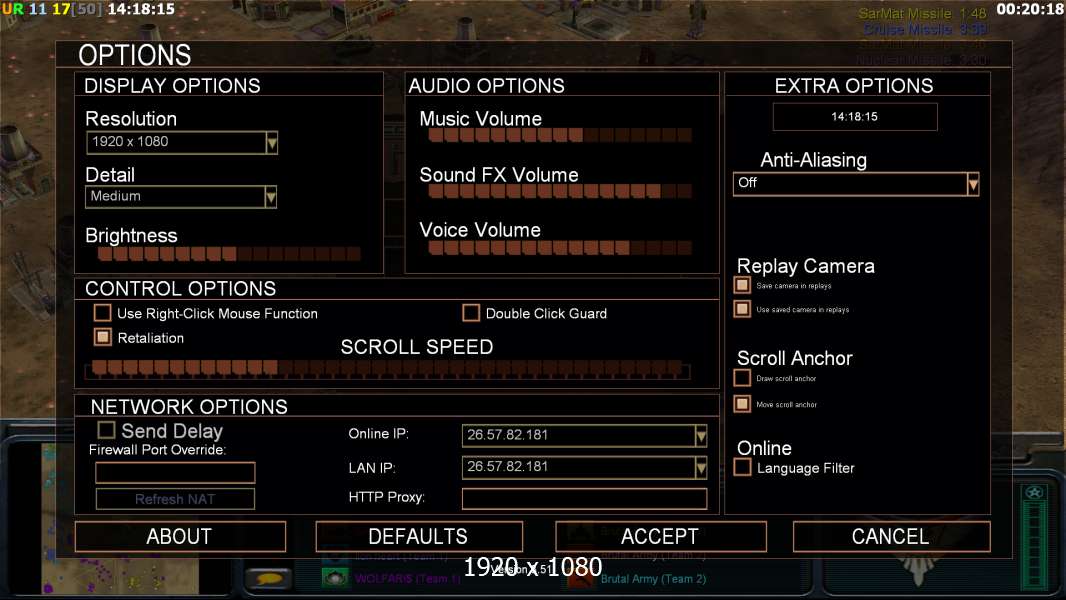Image resolution: width=1066 pixels, height=600 pixels.
Task: Adjust the Sound FX Volume slider
Action: pyautogui.click(x=560, y=191)
